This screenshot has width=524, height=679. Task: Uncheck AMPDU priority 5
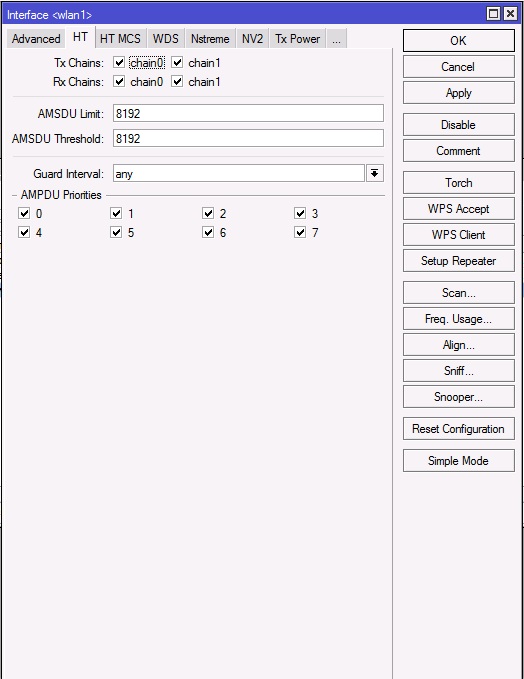click(x=116, y=233)
